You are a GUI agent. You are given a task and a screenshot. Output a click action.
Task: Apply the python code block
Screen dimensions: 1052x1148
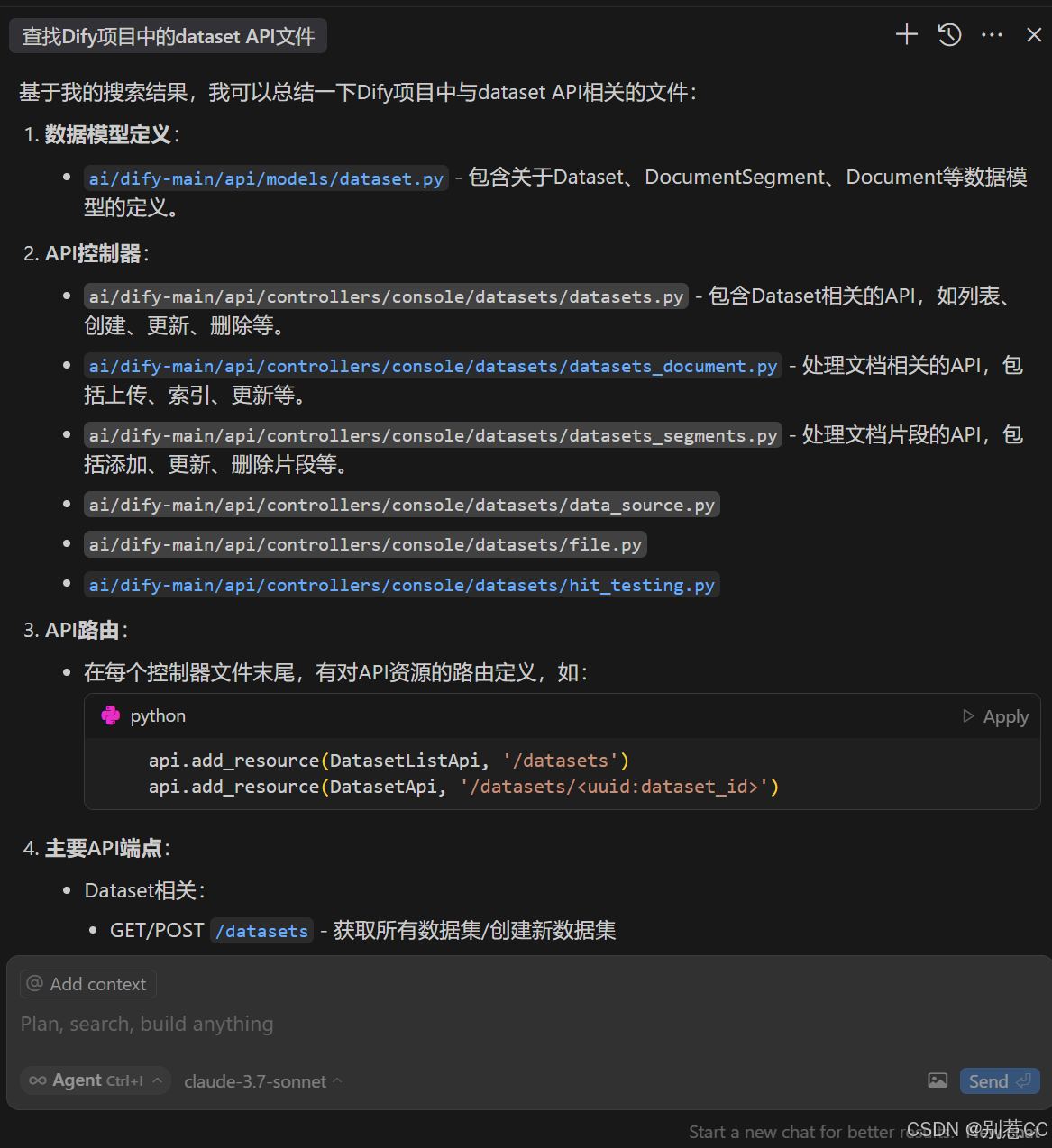tap(996, 716)
